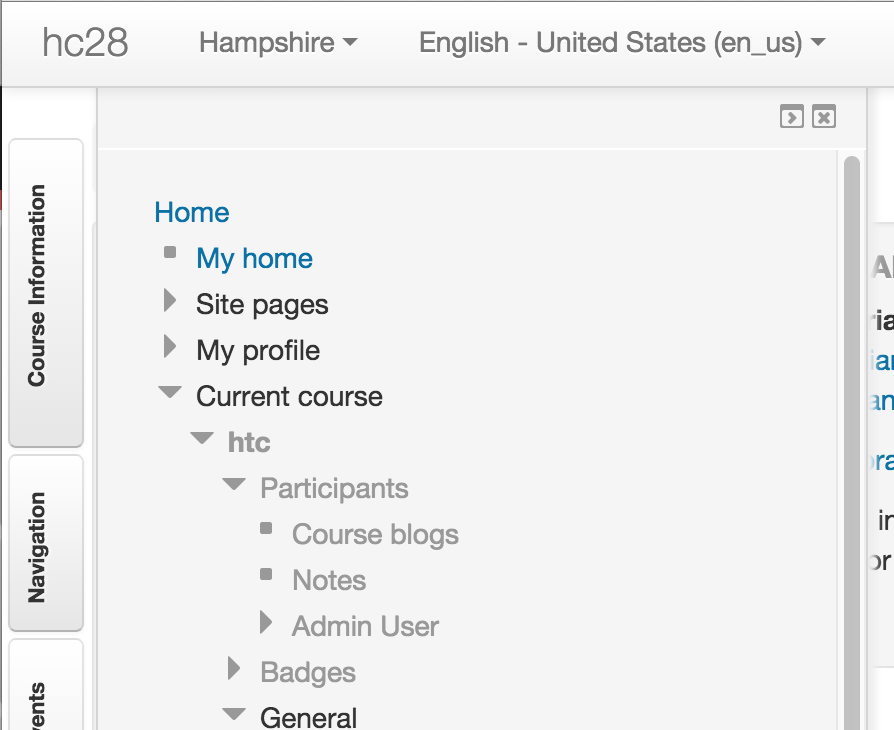Expand the Admin User node
The width and height of the screenshot is (894, 730).
(266, 622)
